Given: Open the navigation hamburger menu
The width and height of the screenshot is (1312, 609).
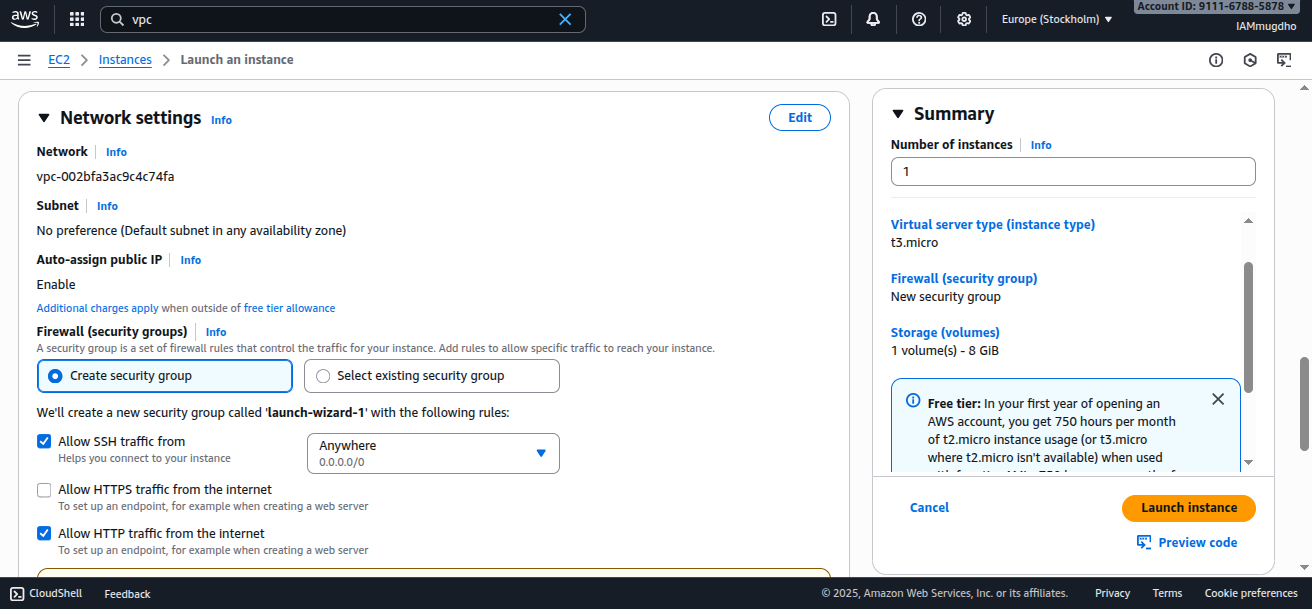Looking at the screenshot, I should 24,59.
